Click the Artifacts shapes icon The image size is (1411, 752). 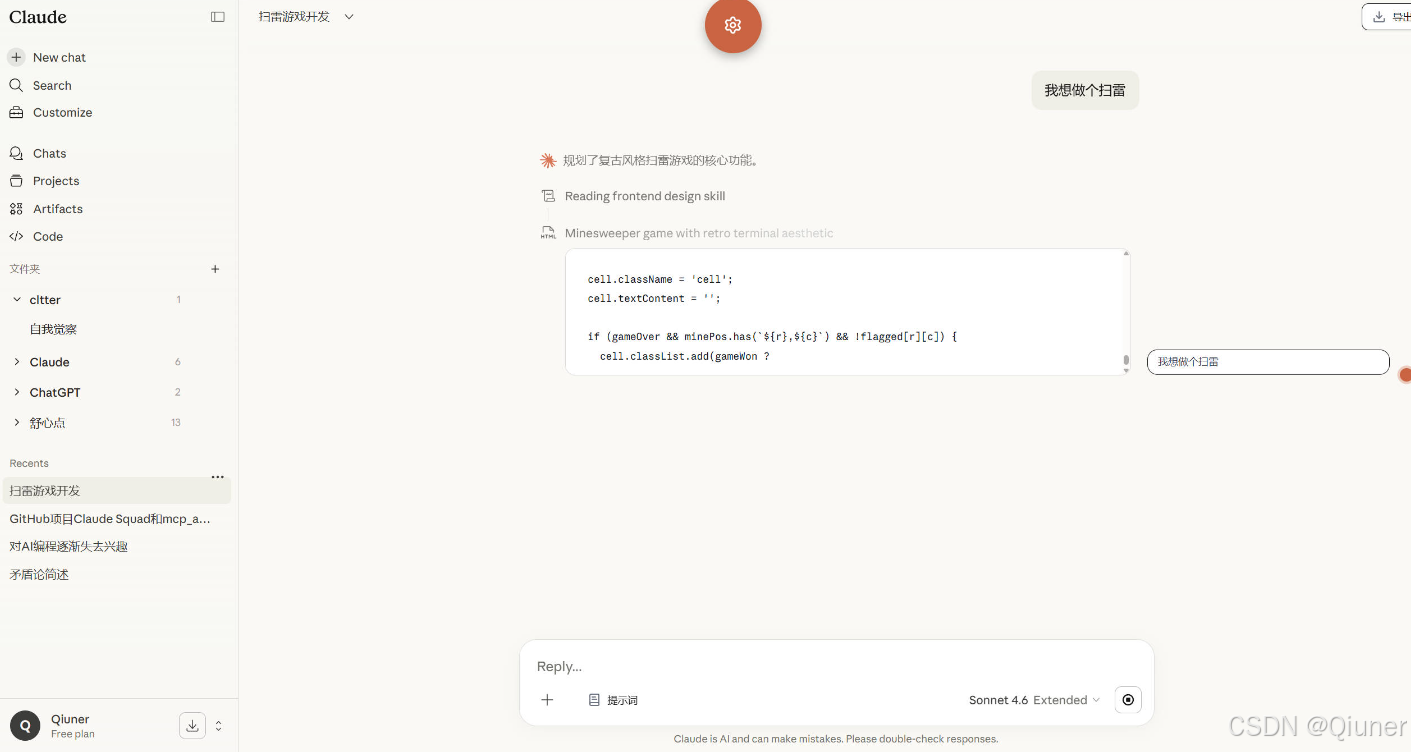[16, 209]
